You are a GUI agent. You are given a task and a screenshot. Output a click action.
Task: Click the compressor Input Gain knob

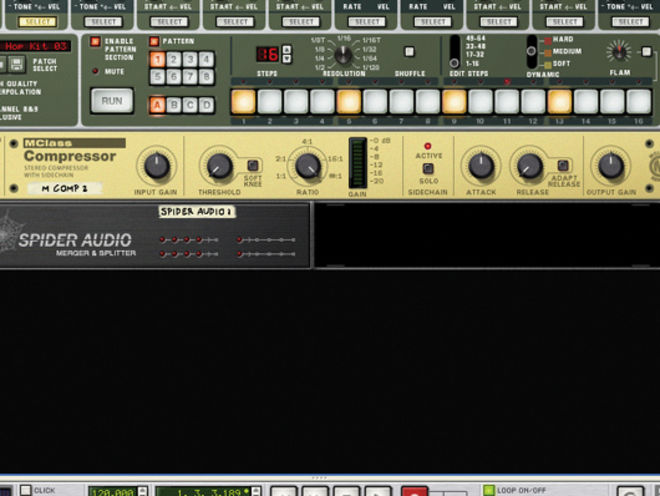(x=157, y=166)
